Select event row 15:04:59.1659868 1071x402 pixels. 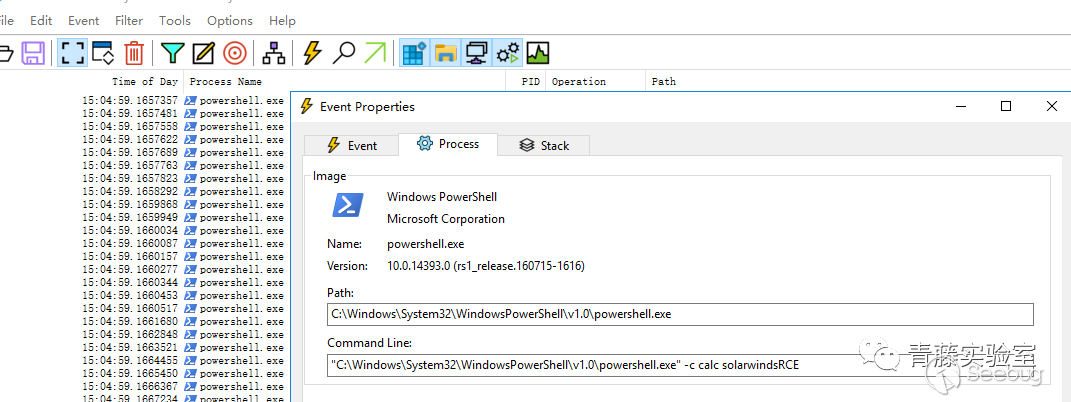click(x=183, y=204)
